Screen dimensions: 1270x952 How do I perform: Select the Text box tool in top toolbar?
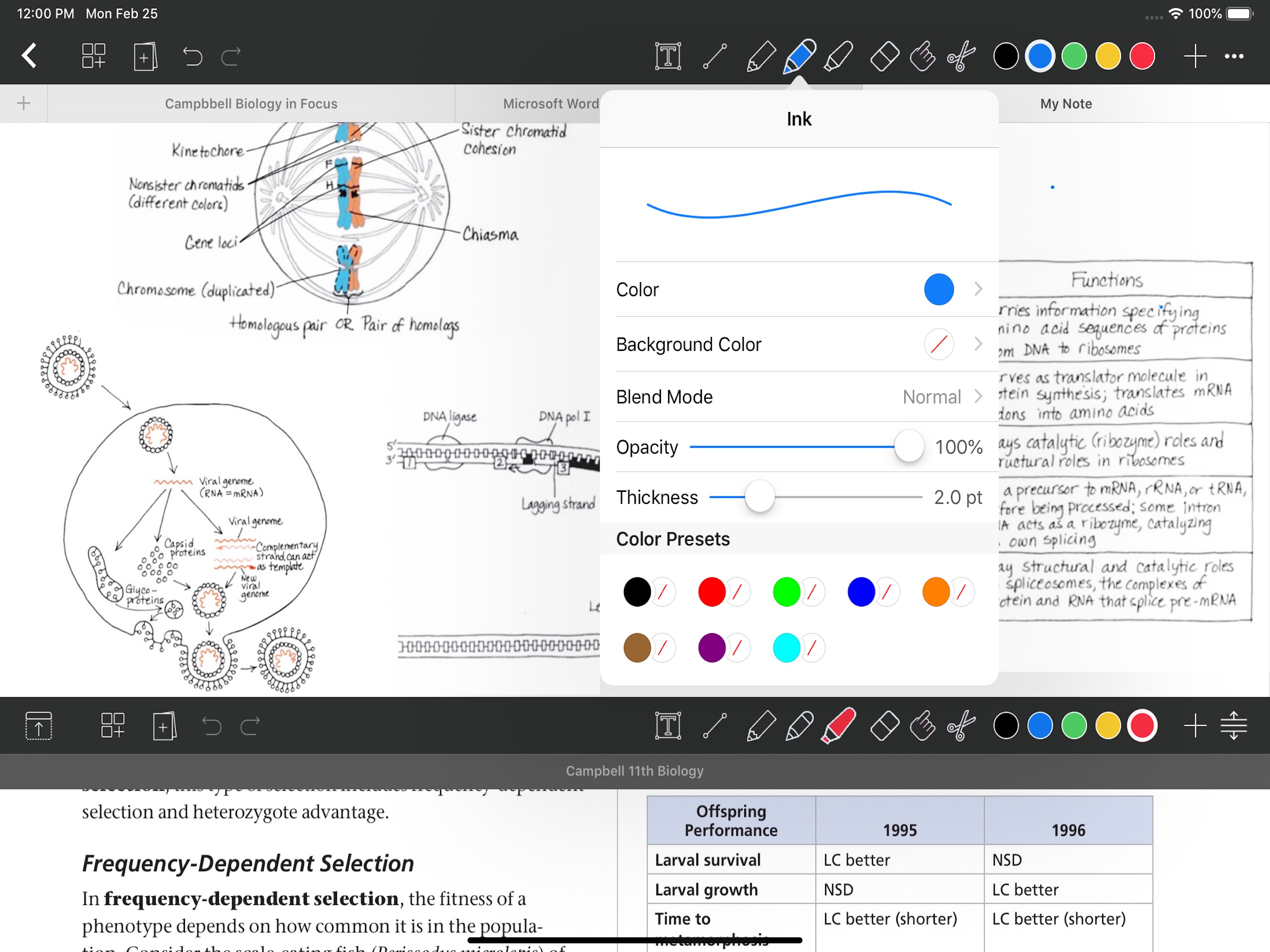point(668,56)
